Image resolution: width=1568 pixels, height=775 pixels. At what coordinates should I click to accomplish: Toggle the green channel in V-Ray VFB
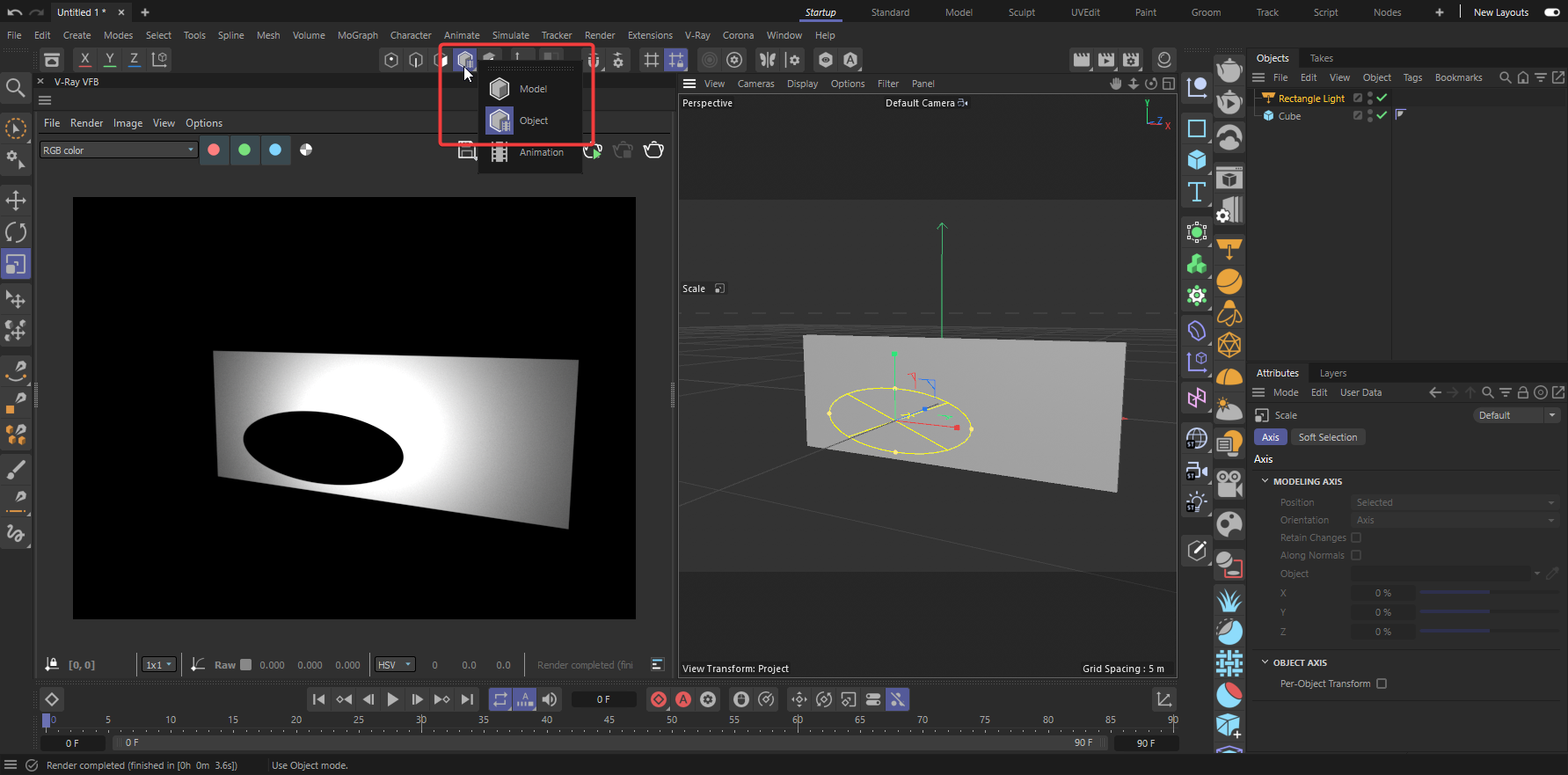[x=244, y=150]
